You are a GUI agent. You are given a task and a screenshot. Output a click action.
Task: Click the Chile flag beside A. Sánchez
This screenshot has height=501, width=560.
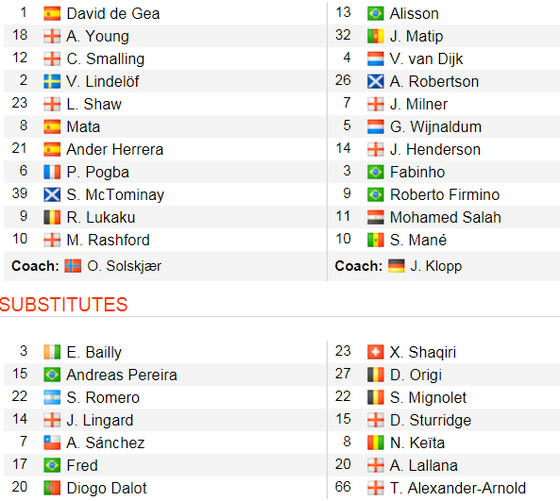[52, 443]
